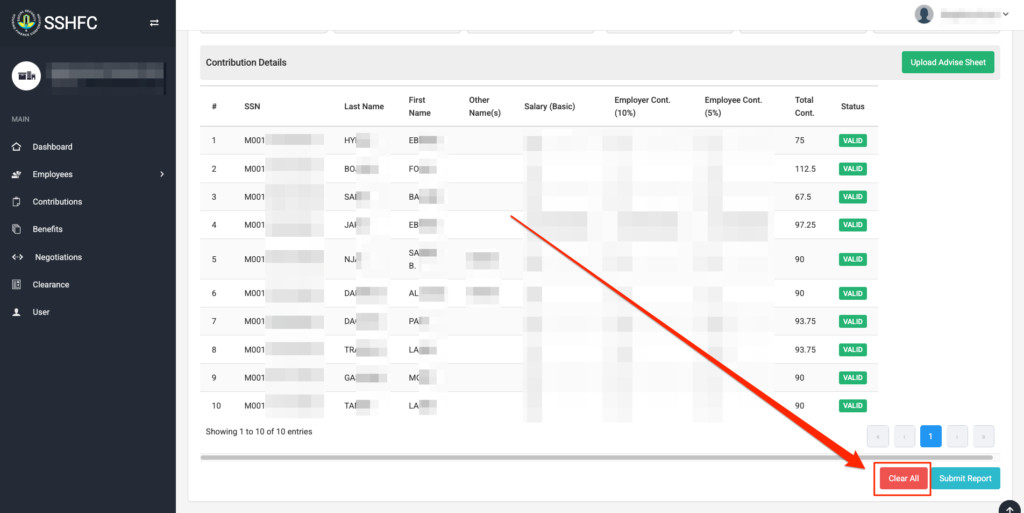Go to the next page in pagination
Viewport: 1024px width, 513px height.
(x=957, y=436)
